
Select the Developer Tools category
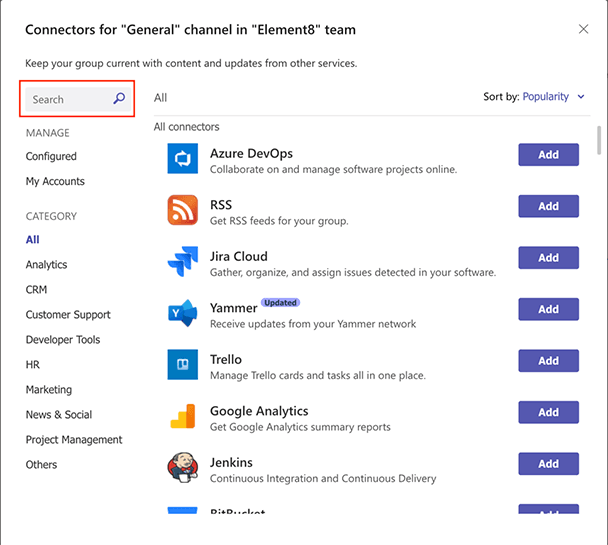63,340
